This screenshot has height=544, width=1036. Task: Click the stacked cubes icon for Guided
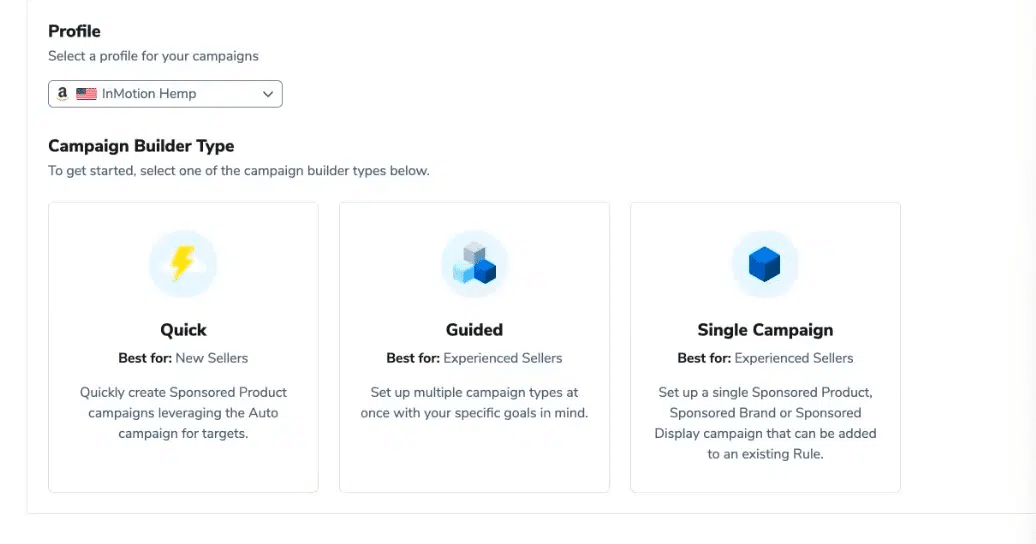pyautogui.click(x=474, y=264)
